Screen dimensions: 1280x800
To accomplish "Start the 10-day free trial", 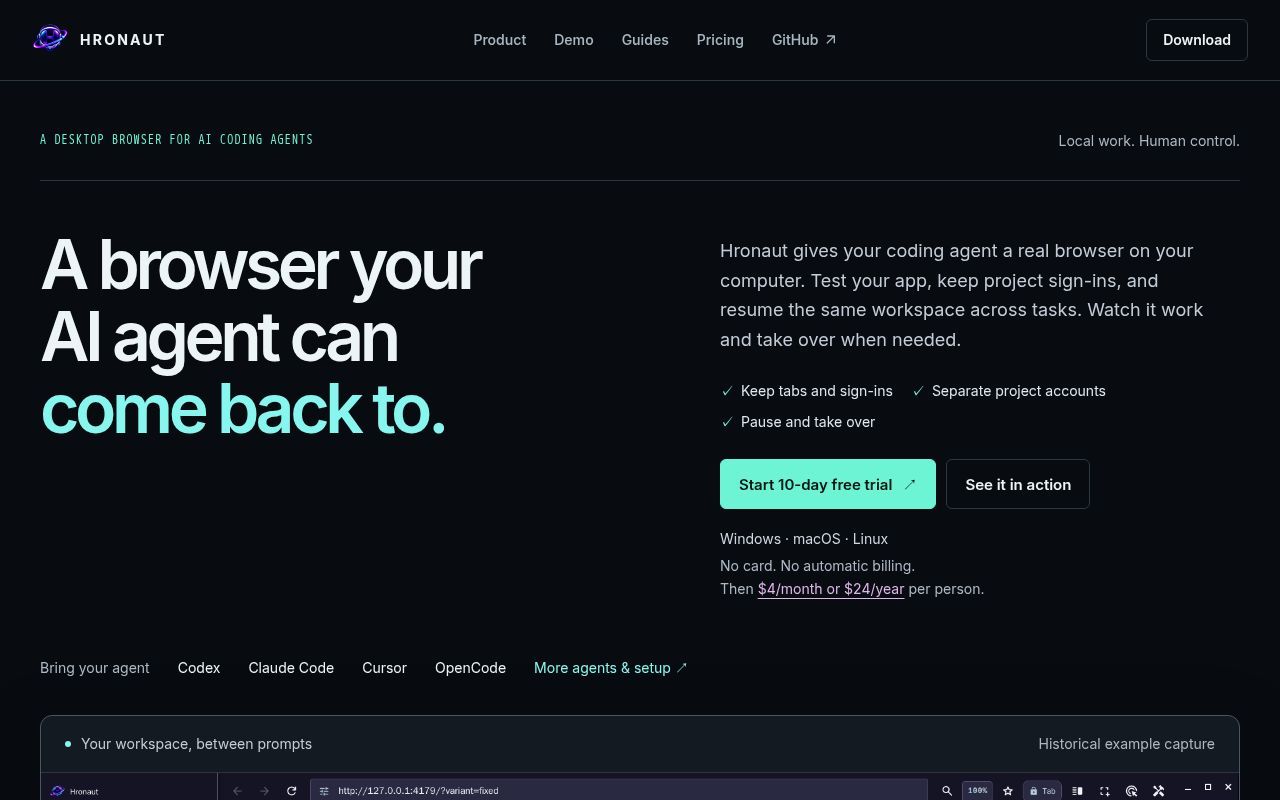I will (828, 484).
